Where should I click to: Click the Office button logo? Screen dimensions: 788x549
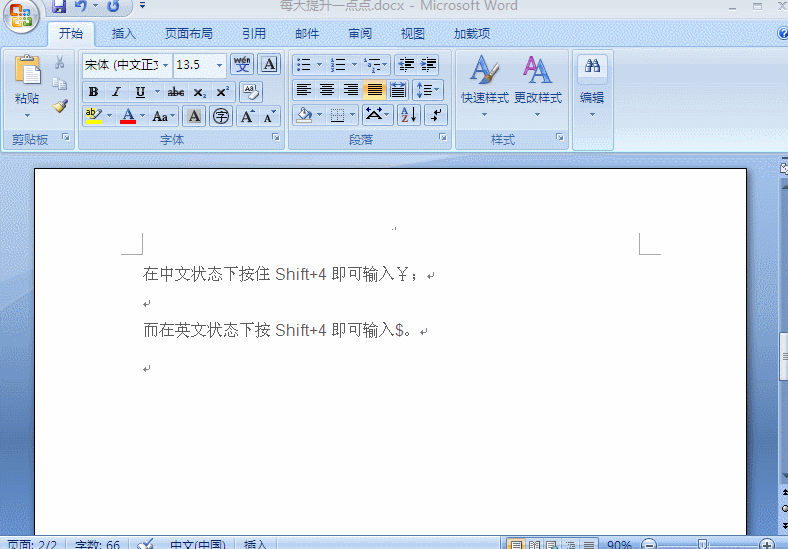click(x=21, y=15)
